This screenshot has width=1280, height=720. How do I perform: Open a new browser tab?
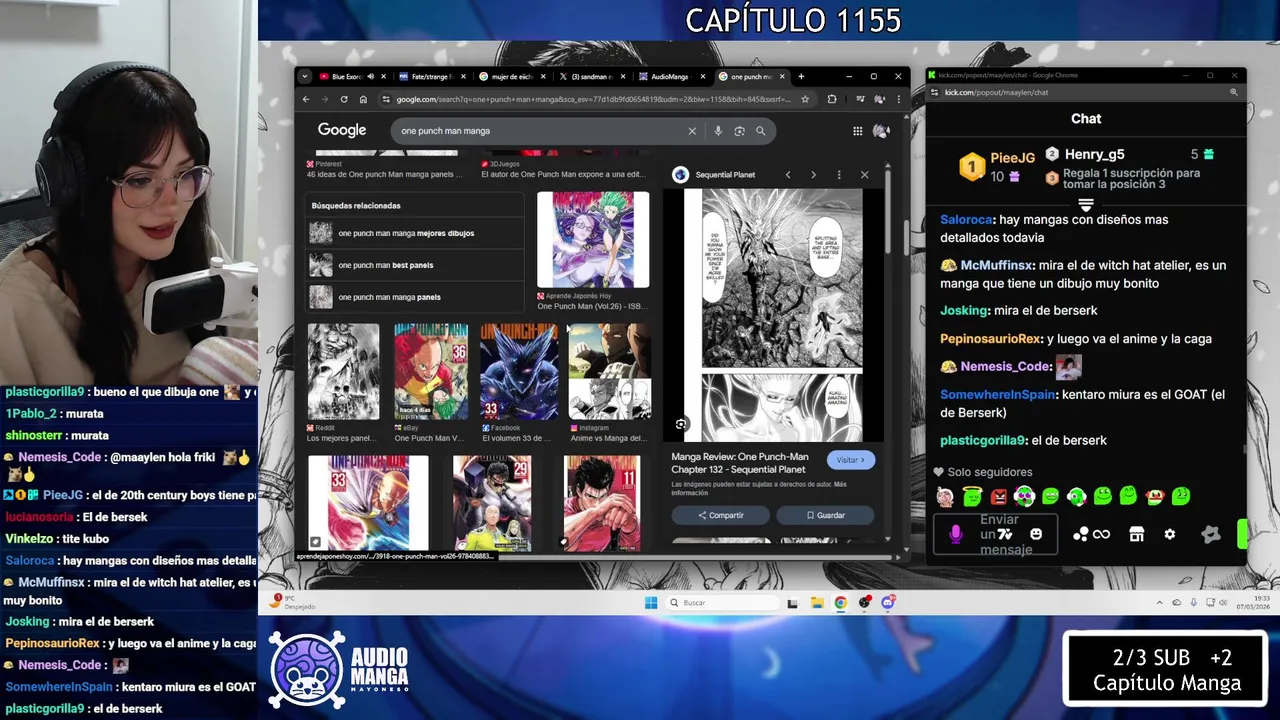[x=801, y=77]
